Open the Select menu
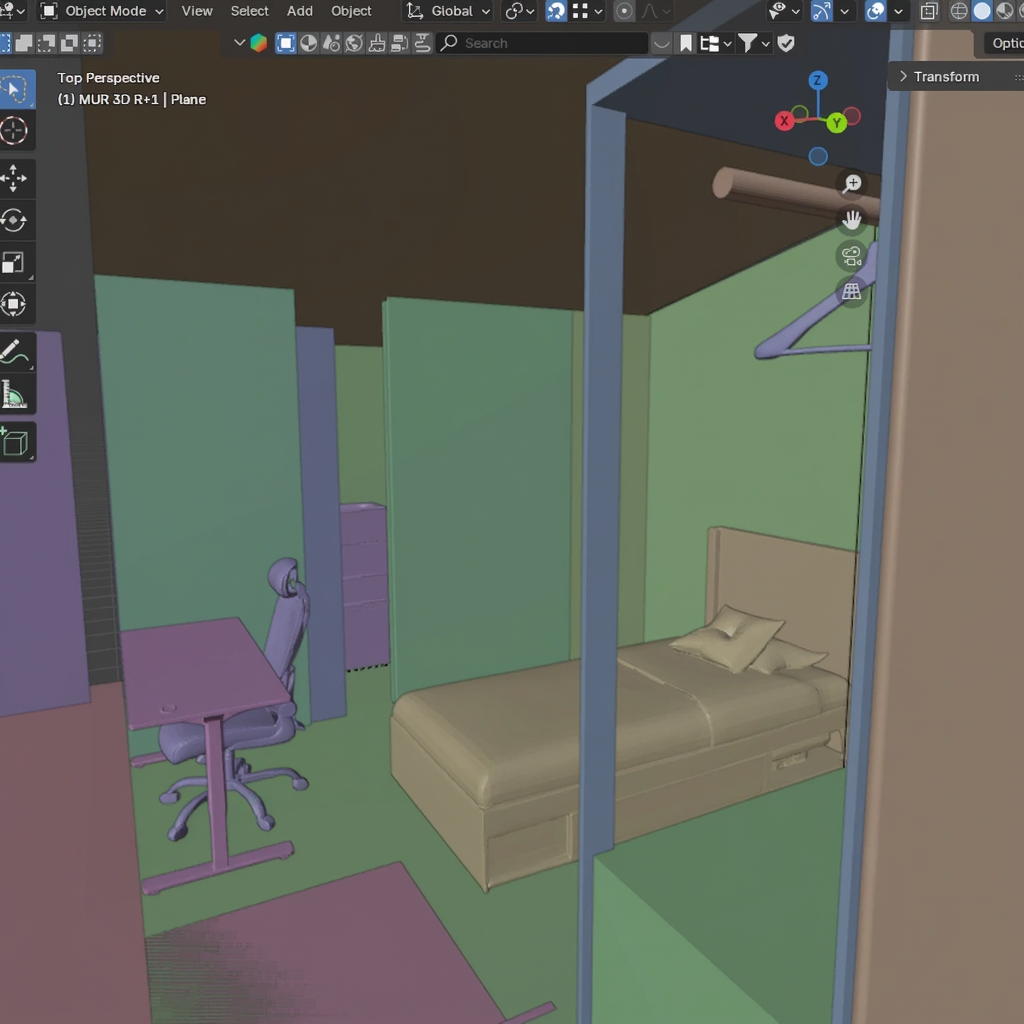Screen dimensions: 1024x1024 coord(249,11)
